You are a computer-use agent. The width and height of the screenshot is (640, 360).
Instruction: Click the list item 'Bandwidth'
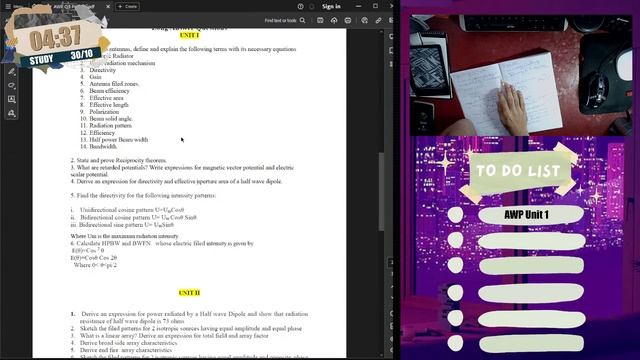coord(103,146)
